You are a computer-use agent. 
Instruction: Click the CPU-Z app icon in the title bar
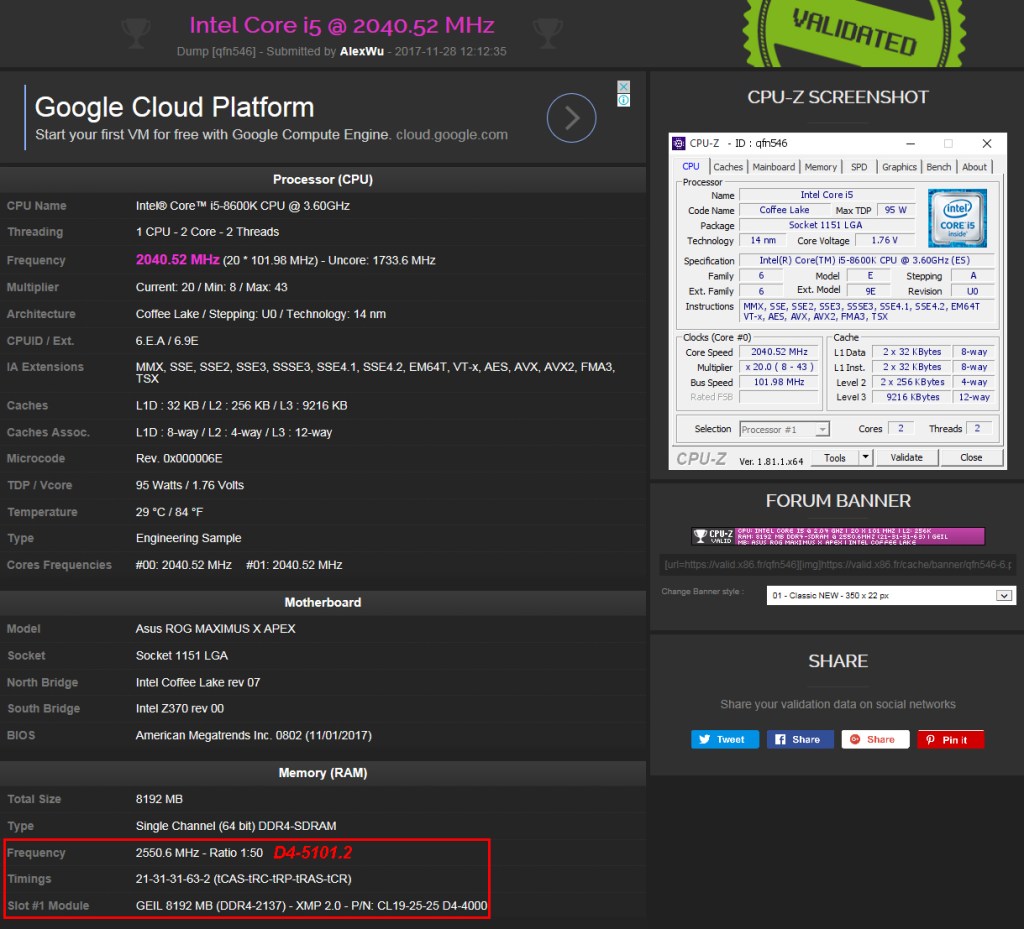[679, 143]
